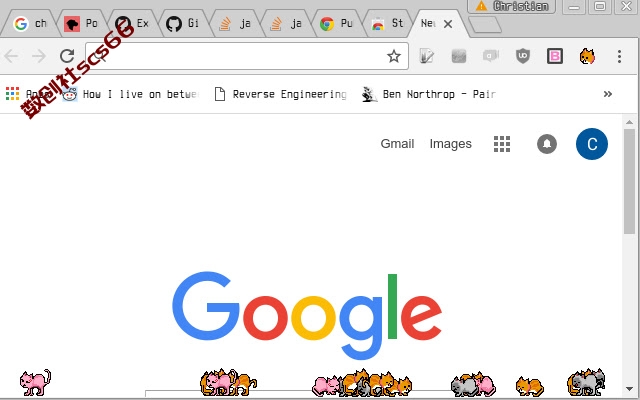Viewport: 640px width, 400px height.
Task: Open the Apps bookmarks shortcut
Action: pos(26,94)
